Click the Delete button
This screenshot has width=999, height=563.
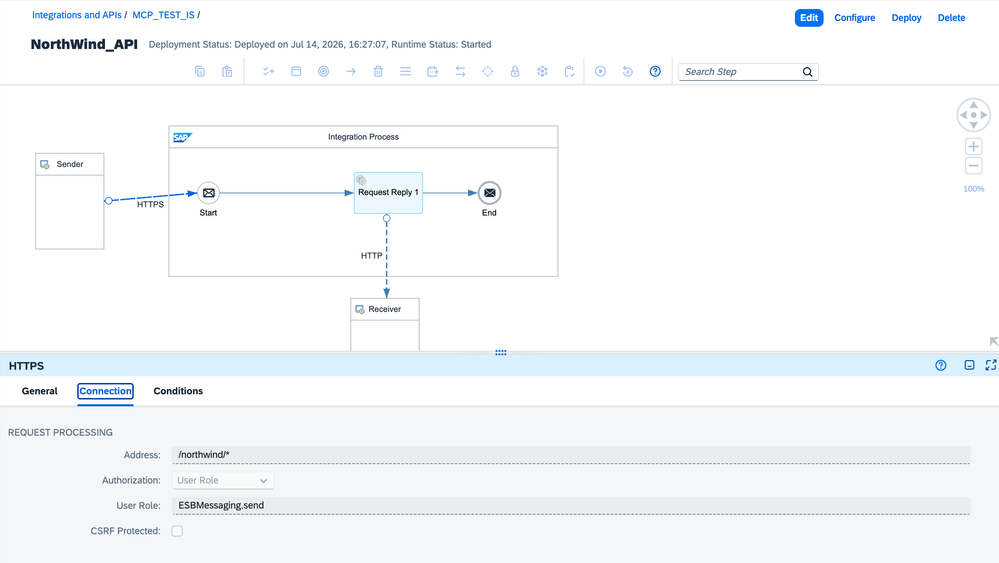(951, 18)
